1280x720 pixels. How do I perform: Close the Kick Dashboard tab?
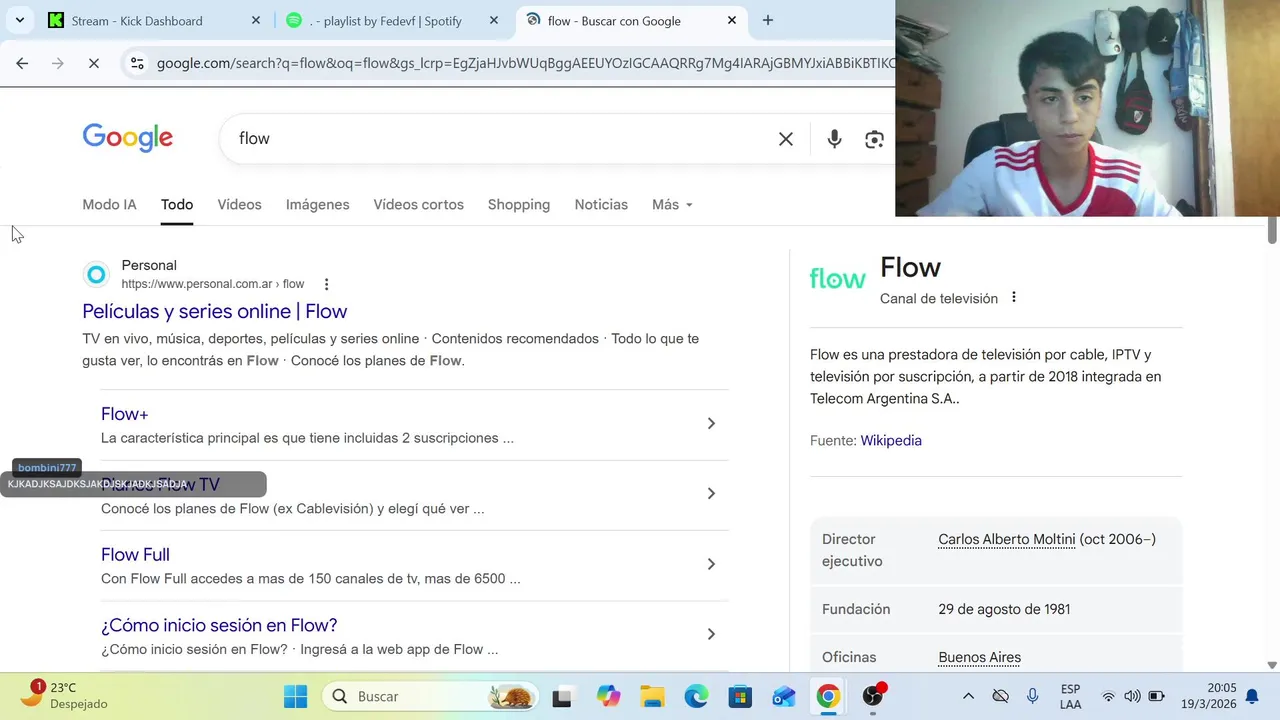[x=256, y=20]
